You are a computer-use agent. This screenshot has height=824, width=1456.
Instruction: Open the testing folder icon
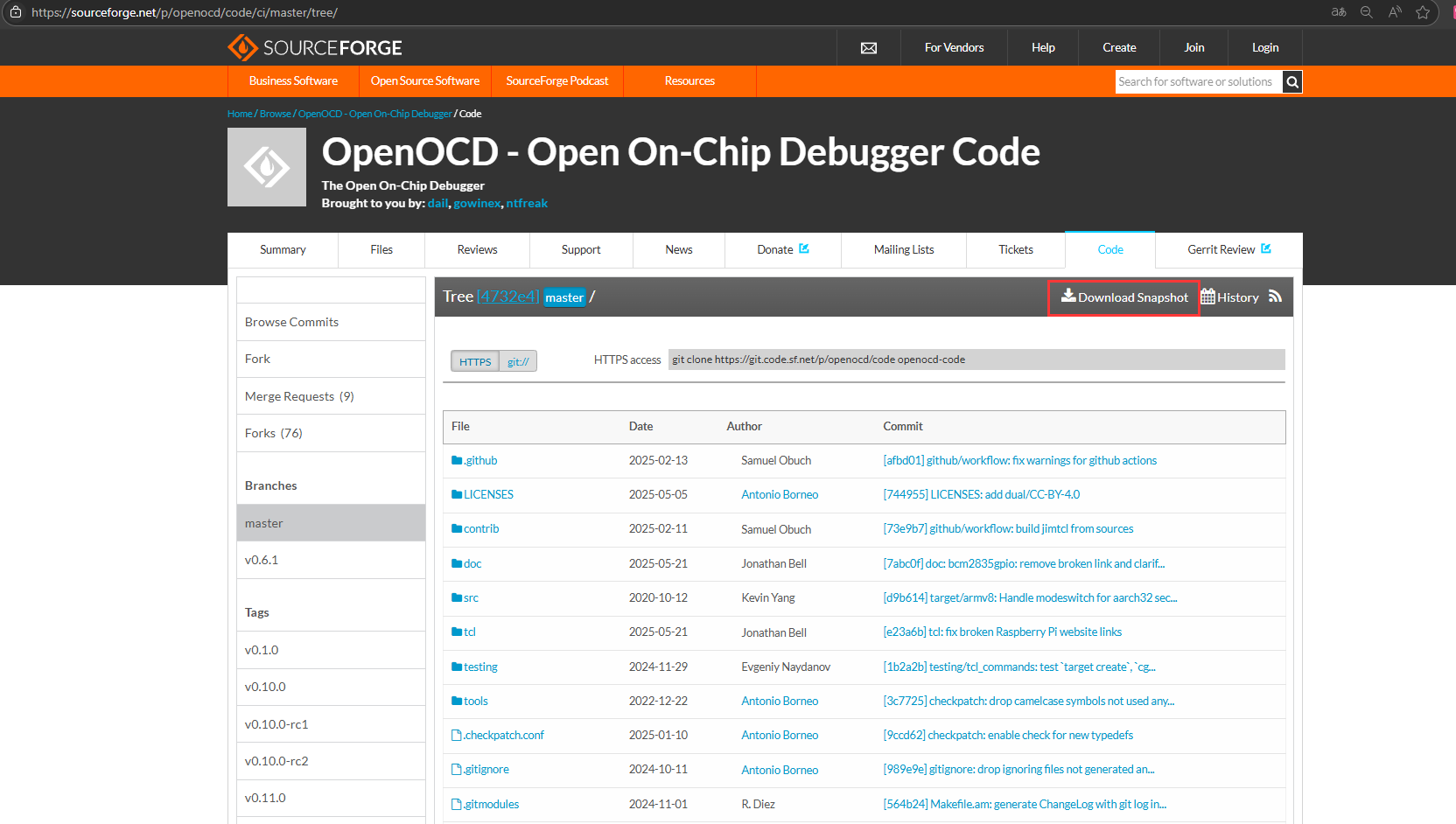click(x=457, y=667)
